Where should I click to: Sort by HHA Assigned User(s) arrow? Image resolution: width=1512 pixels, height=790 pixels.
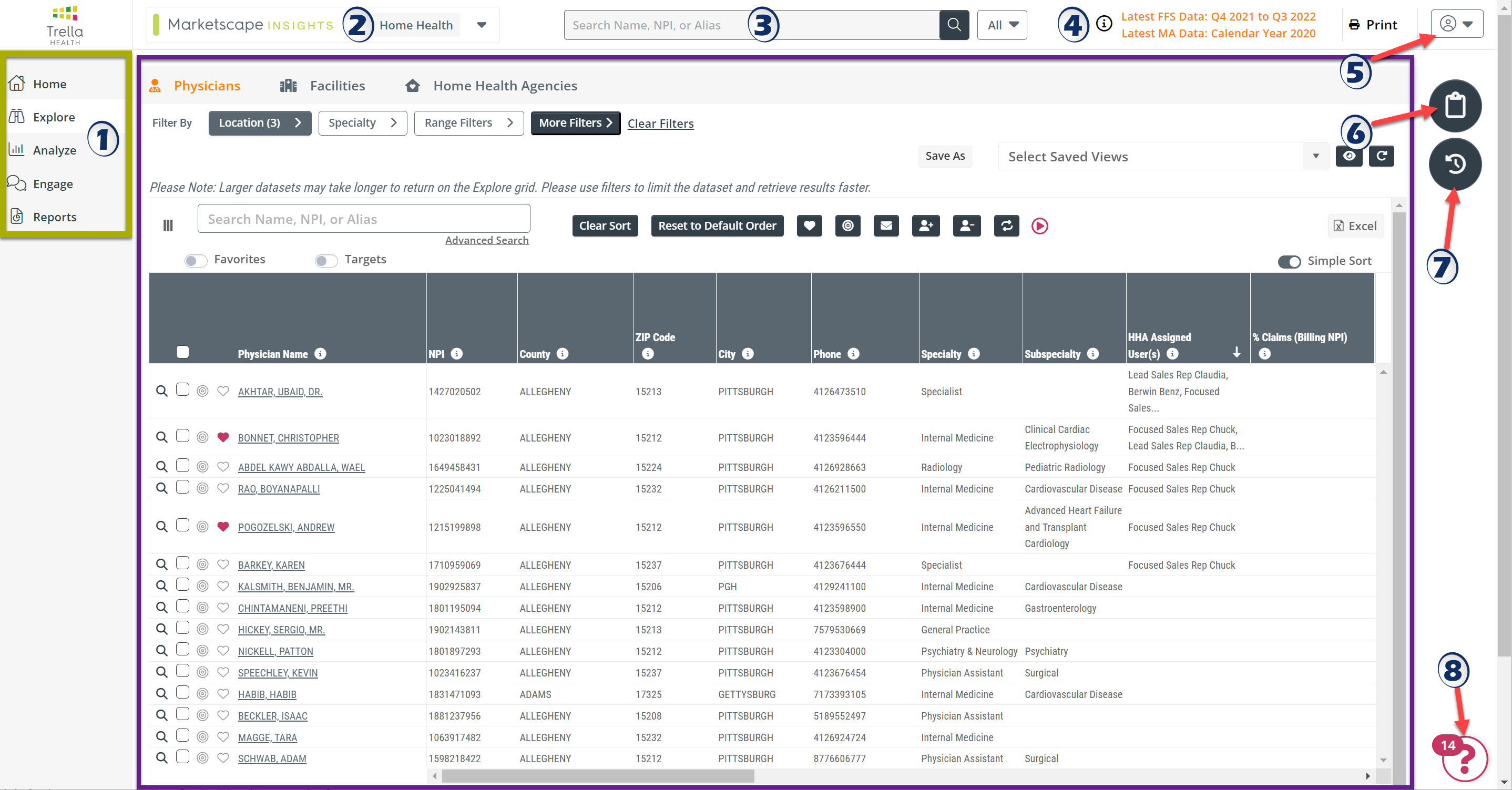[x=1237, y=352]
